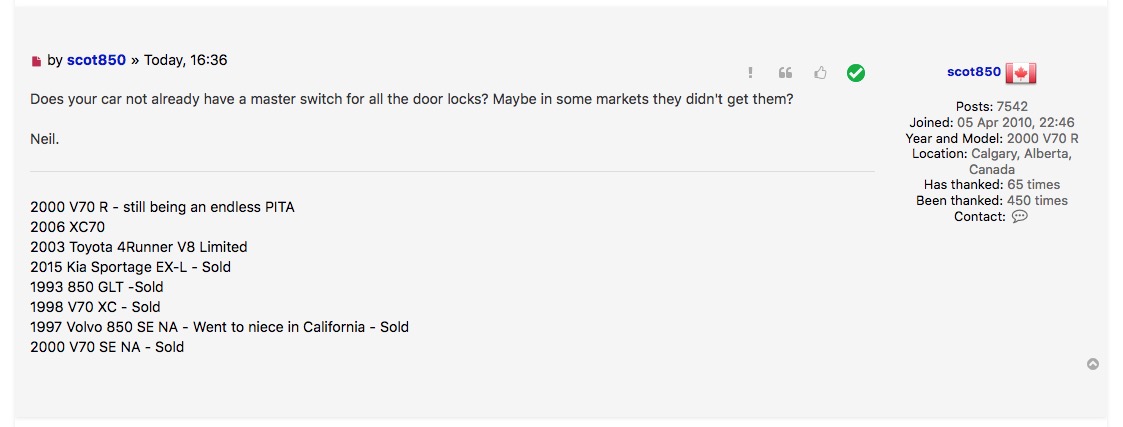This screenshot has width=1123, height=427.
Task: Click the green checkmark solved icon
Action: 855,73
